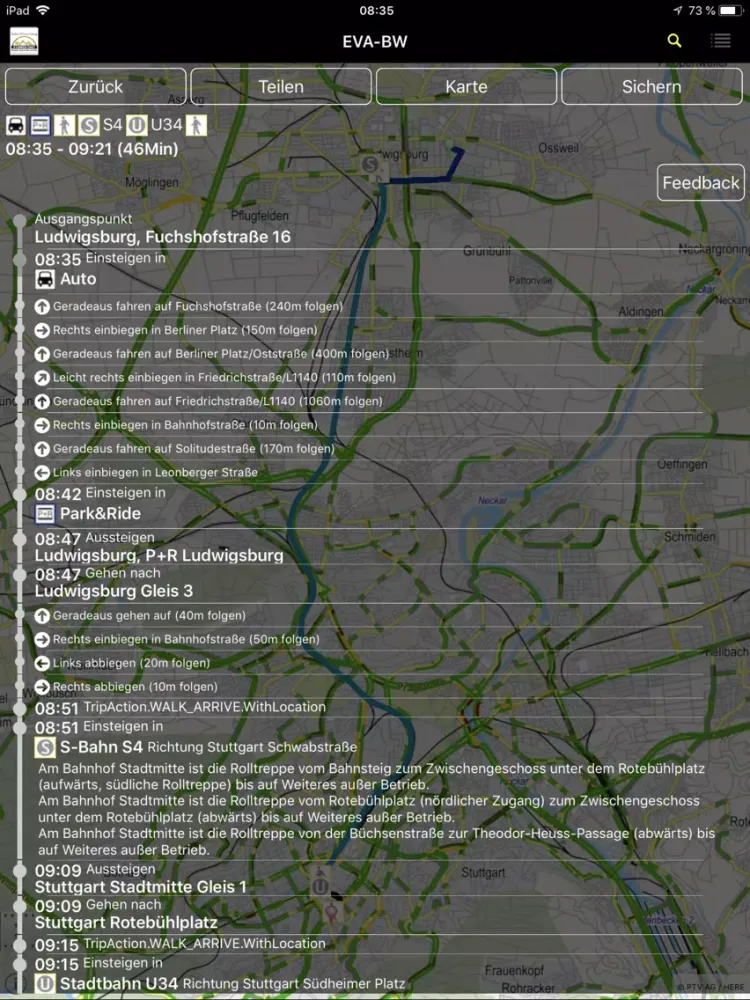Viewport: 750px width, 1000px height.
Task: Open the Karte map view
Action: 466,87
